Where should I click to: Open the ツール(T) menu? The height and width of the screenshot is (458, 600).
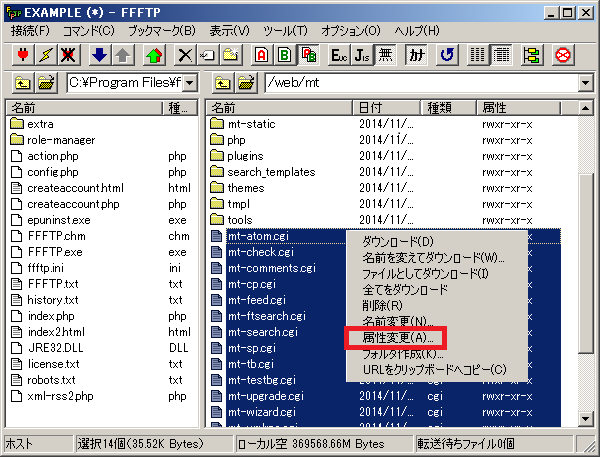tap(285, 31)
